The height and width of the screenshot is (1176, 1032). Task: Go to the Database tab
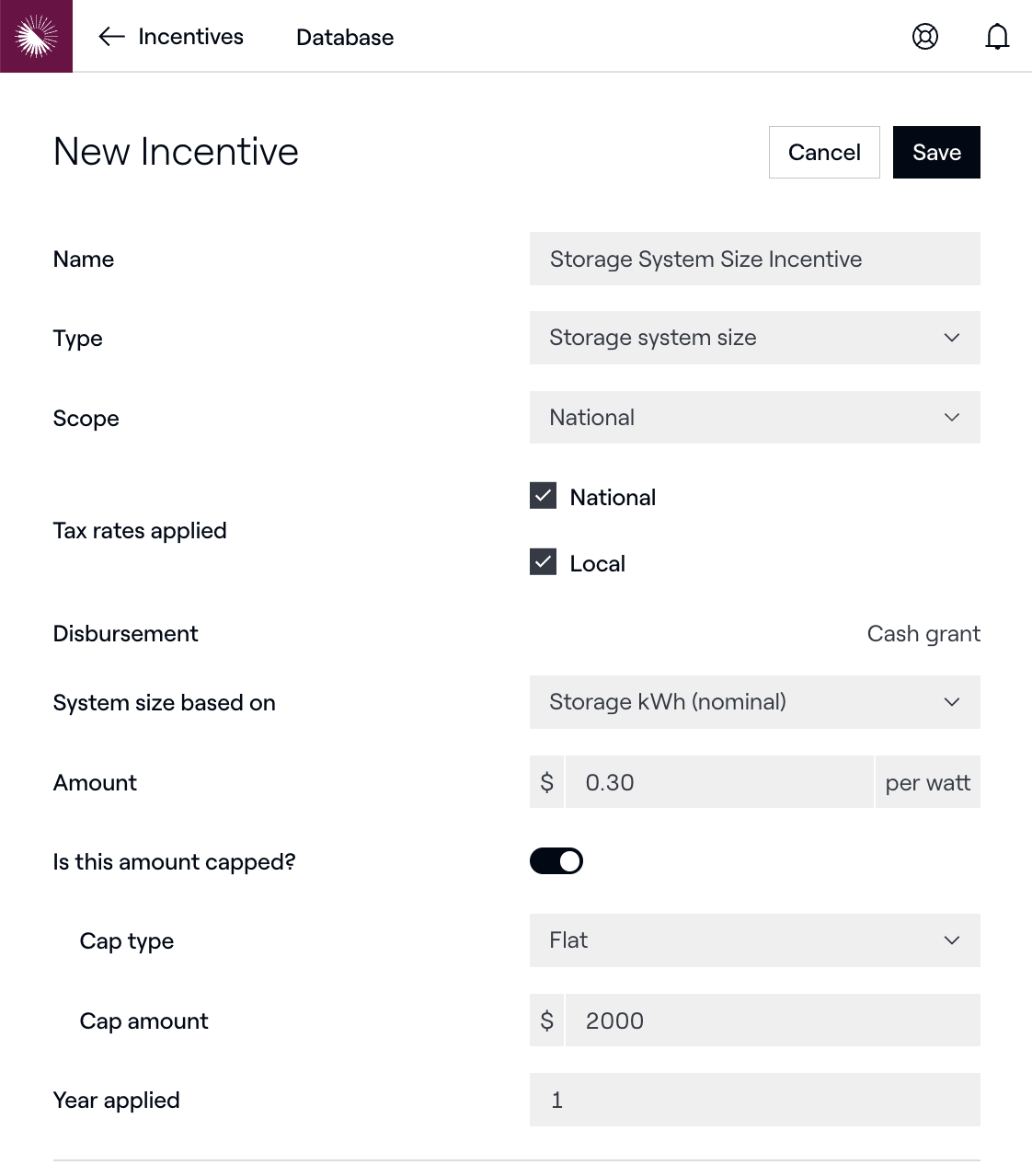coord(345,38)
